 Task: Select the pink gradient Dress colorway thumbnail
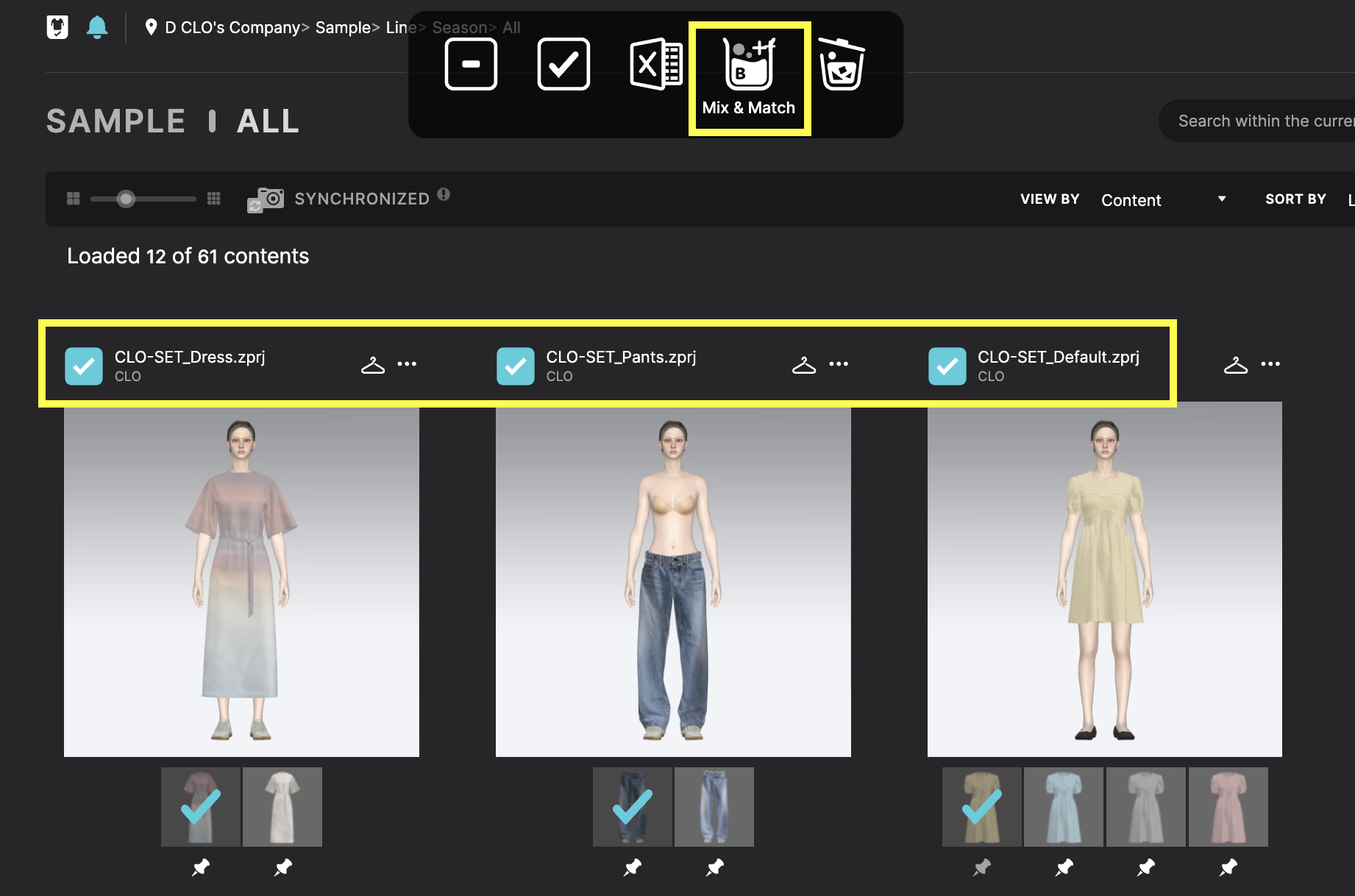201,807
